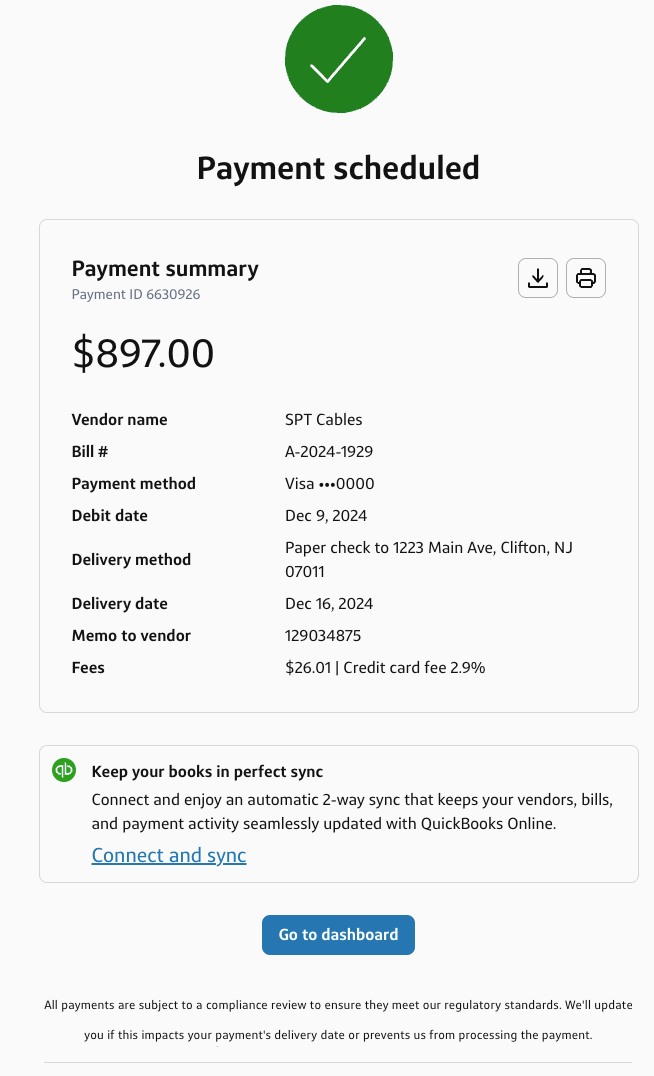The image size is (654, 1076).
Task: Click bill number A-2024-1929
Action: pos(329,451)
